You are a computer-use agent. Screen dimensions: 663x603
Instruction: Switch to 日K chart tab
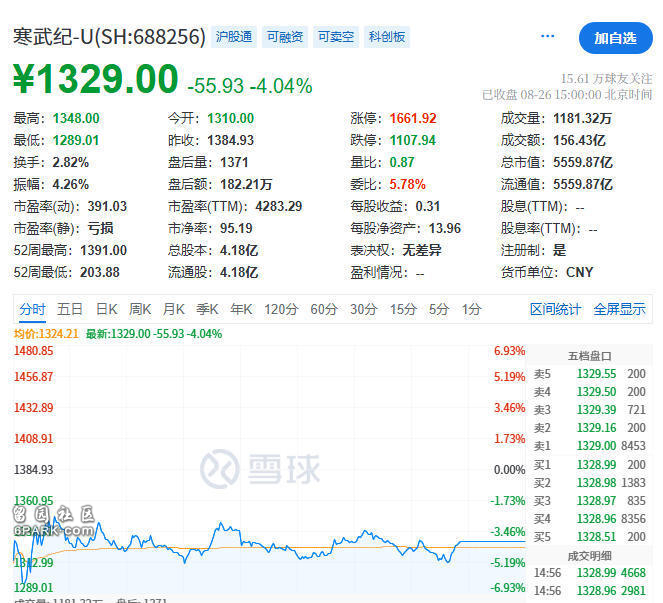107,309
